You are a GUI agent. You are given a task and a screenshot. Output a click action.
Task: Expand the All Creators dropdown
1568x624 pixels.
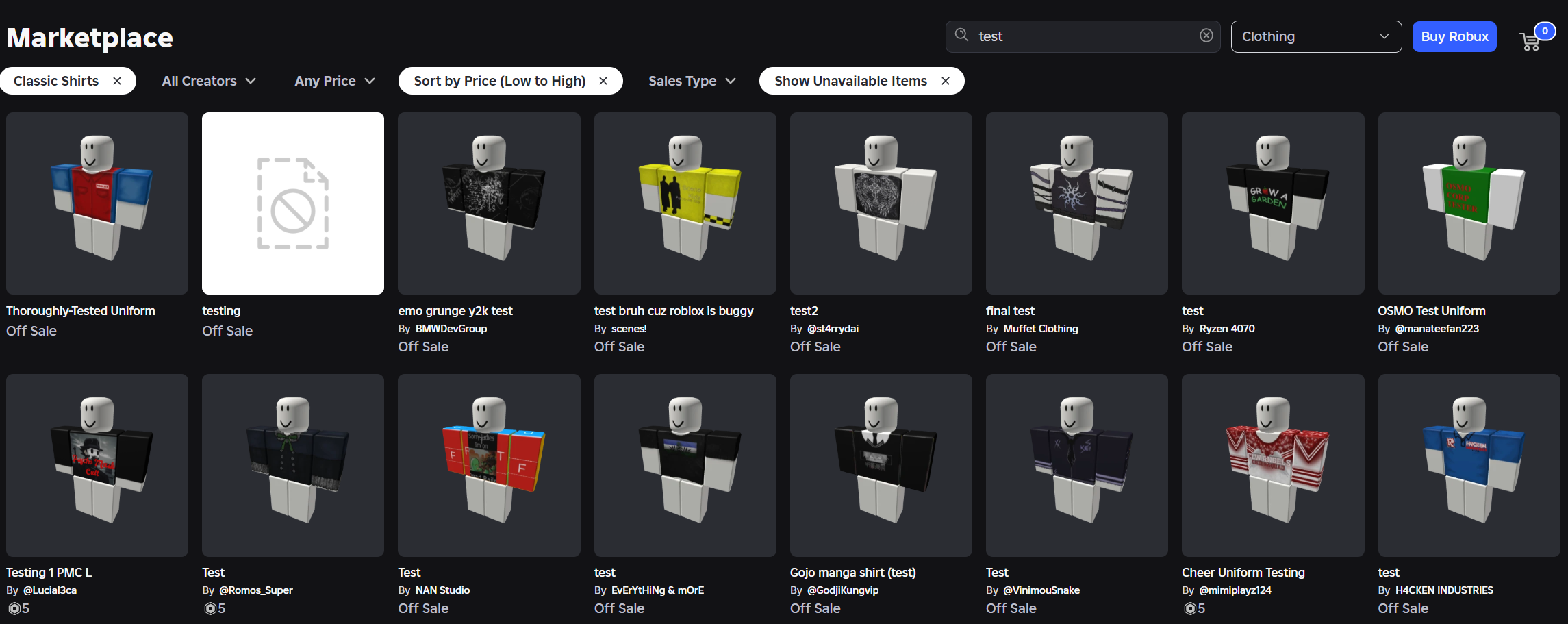tap(209, 81)
